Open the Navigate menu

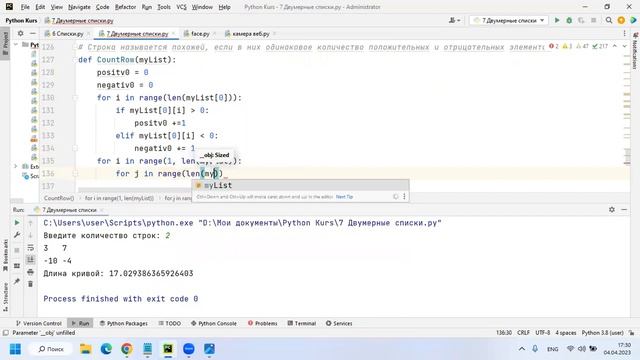click(x=79, y=7)
